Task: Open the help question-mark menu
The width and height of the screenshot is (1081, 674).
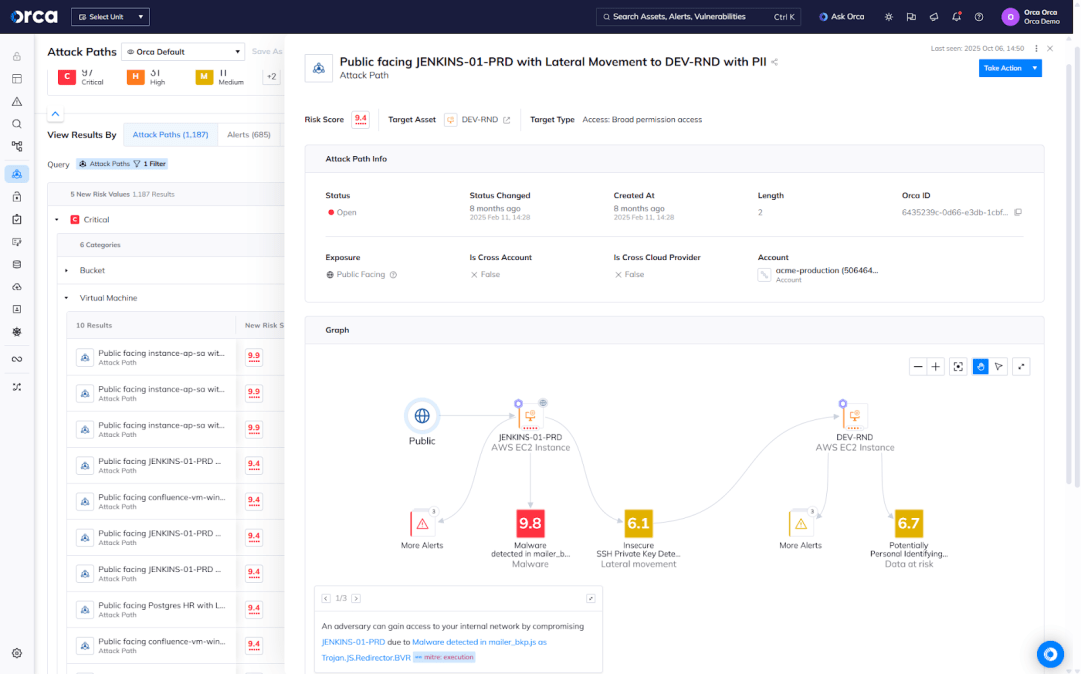Action: click(978, 17)
